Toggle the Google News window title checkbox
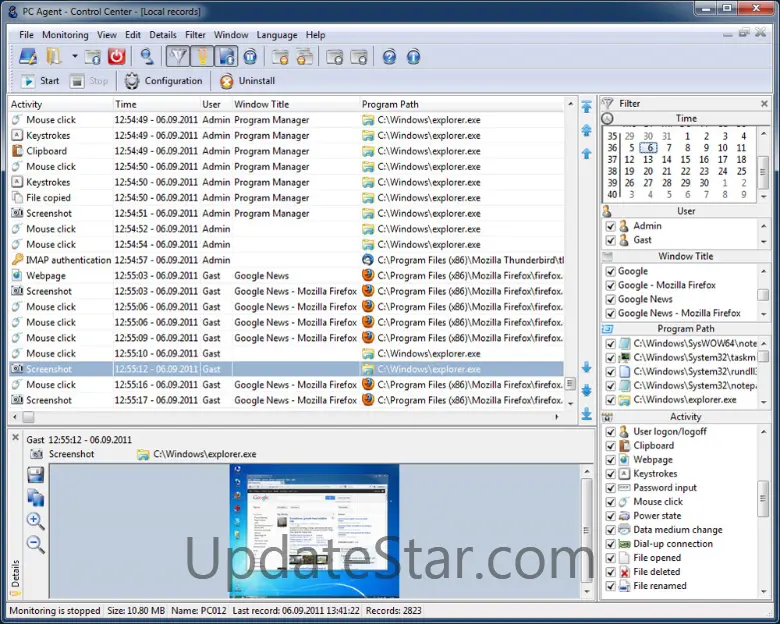 click(x=610, y=300)
